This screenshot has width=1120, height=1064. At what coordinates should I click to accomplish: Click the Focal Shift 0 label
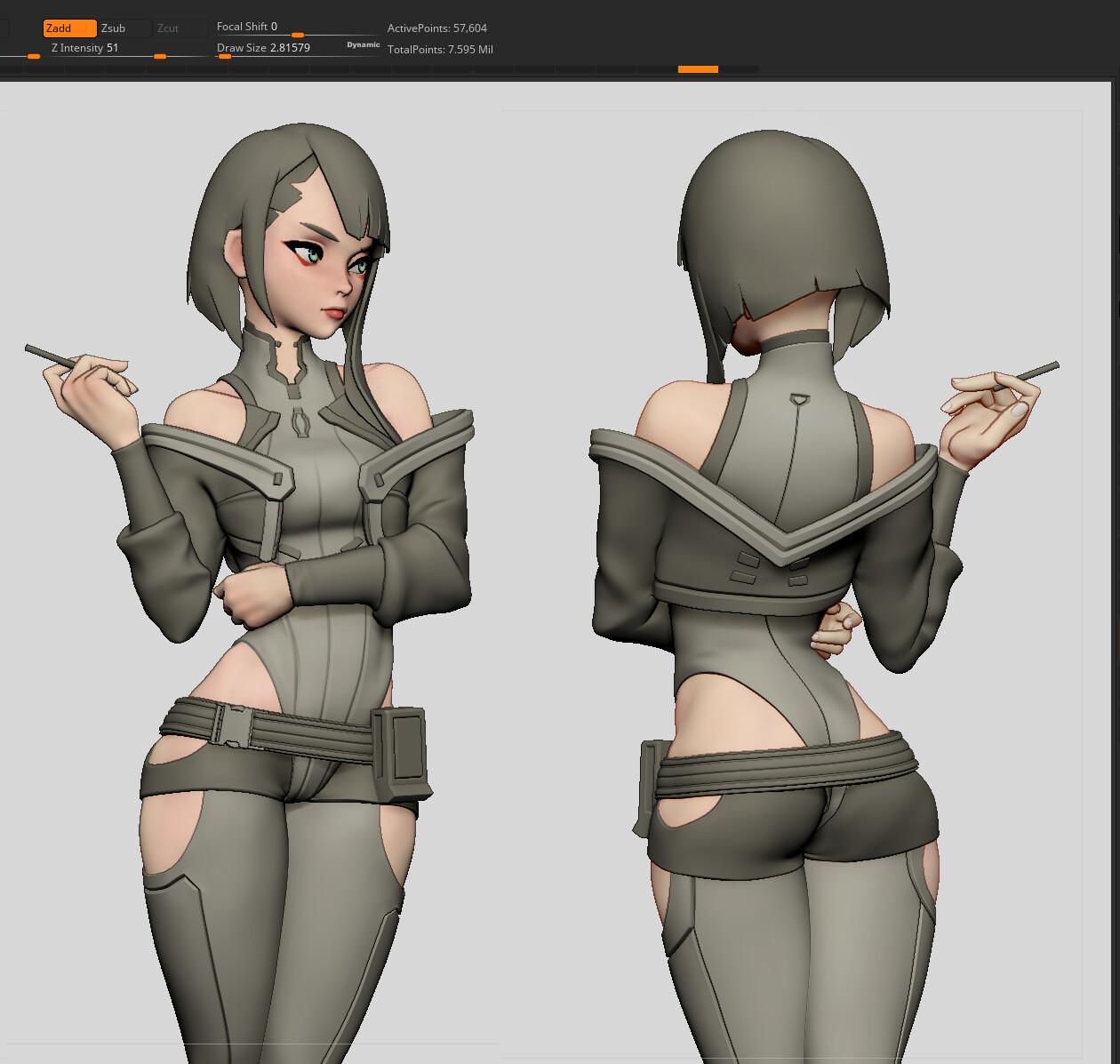click(x=247, y=27)
